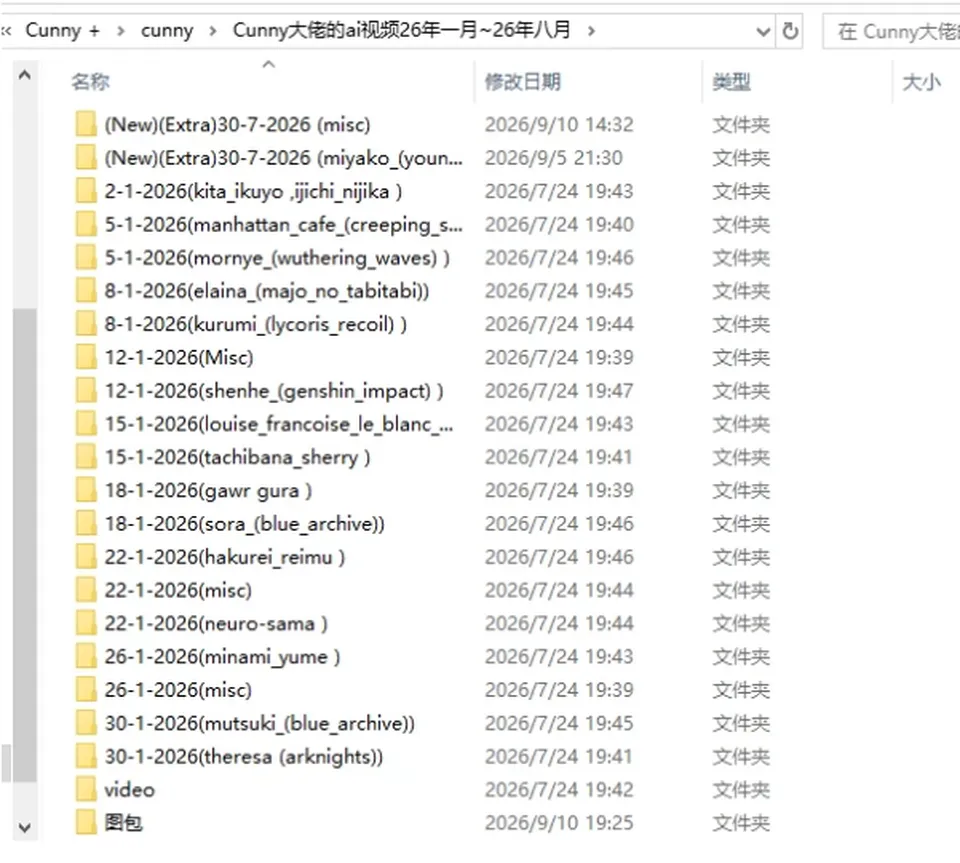Select the folder name "15-1-2026(tachibana_sherry )"
This screenshot has width=960, height=863.
[238, 457]
